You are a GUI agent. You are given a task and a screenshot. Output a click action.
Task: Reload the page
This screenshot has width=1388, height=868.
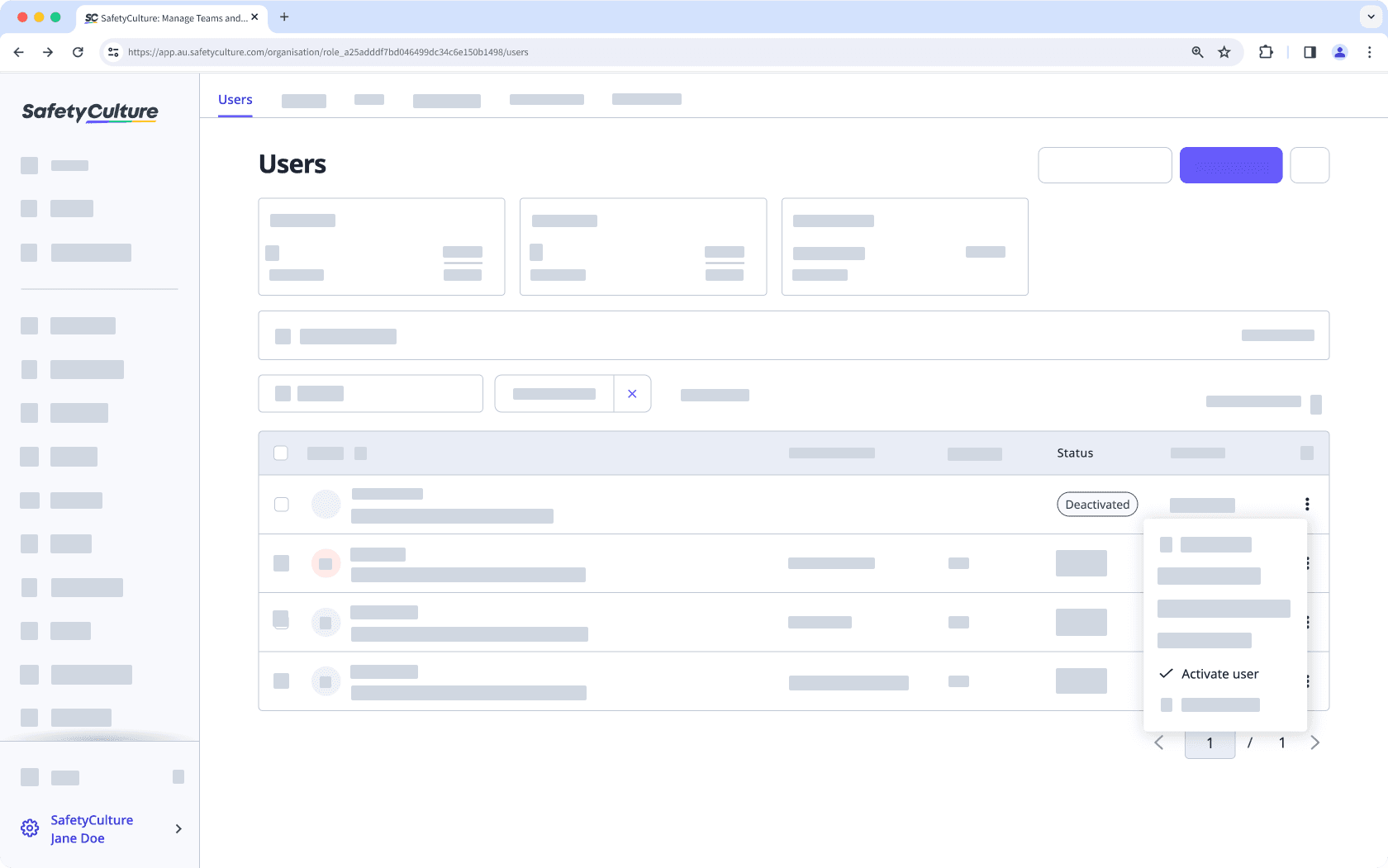[x=78, y=51]
